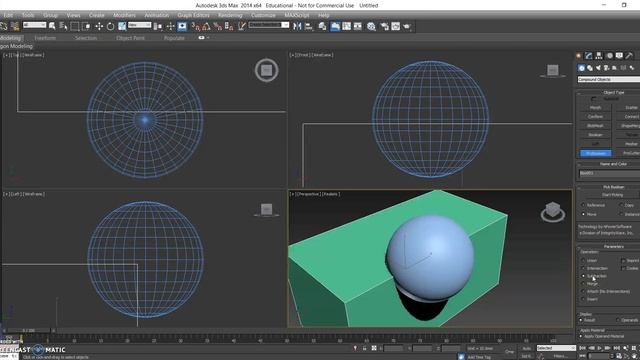Viewport: 640px width, 360px height.
Task: Click the Play Animation button
Action: tap(600, 348)
